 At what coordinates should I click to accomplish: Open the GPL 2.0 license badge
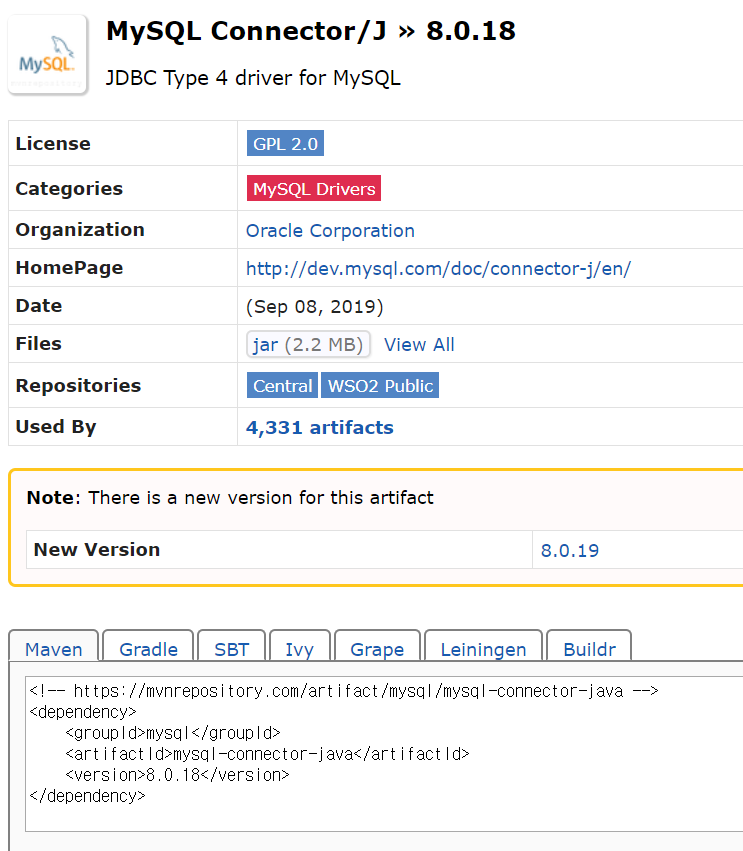click(x=285, y=143)
